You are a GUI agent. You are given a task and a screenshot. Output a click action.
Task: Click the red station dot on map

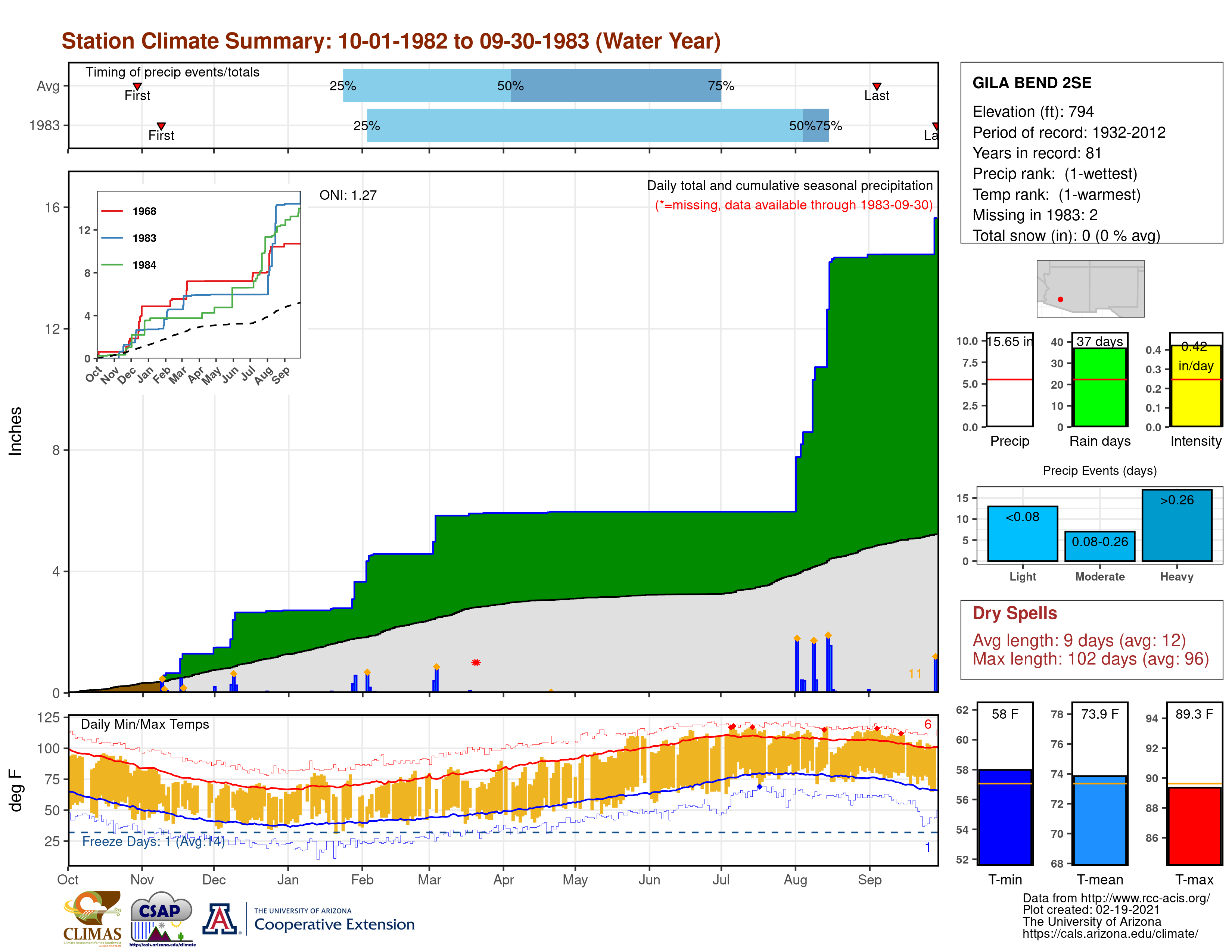click(1061, 299)
